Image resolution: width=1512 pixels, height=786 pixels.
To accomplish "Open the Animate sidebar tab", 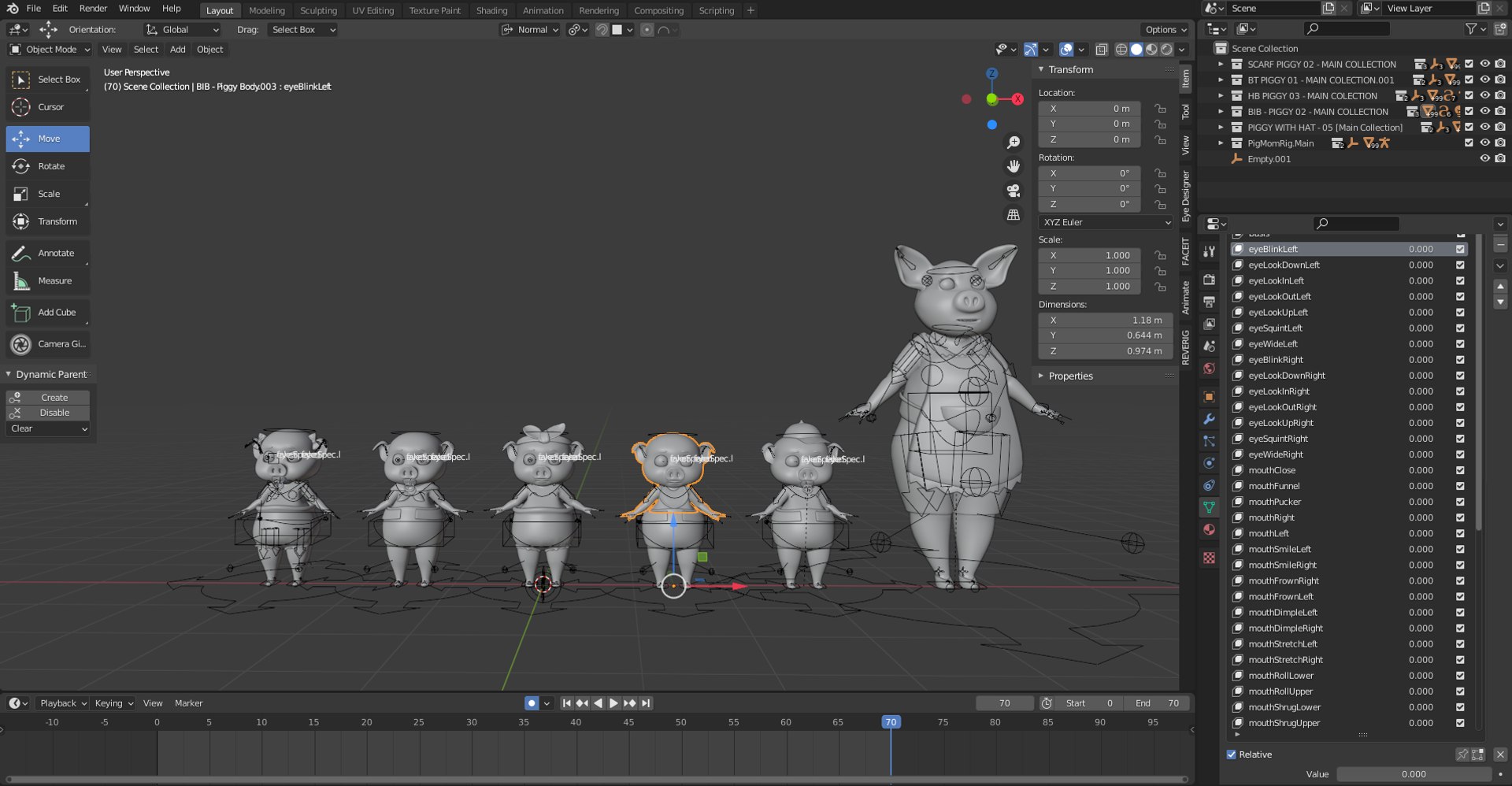I will 1185,298.
